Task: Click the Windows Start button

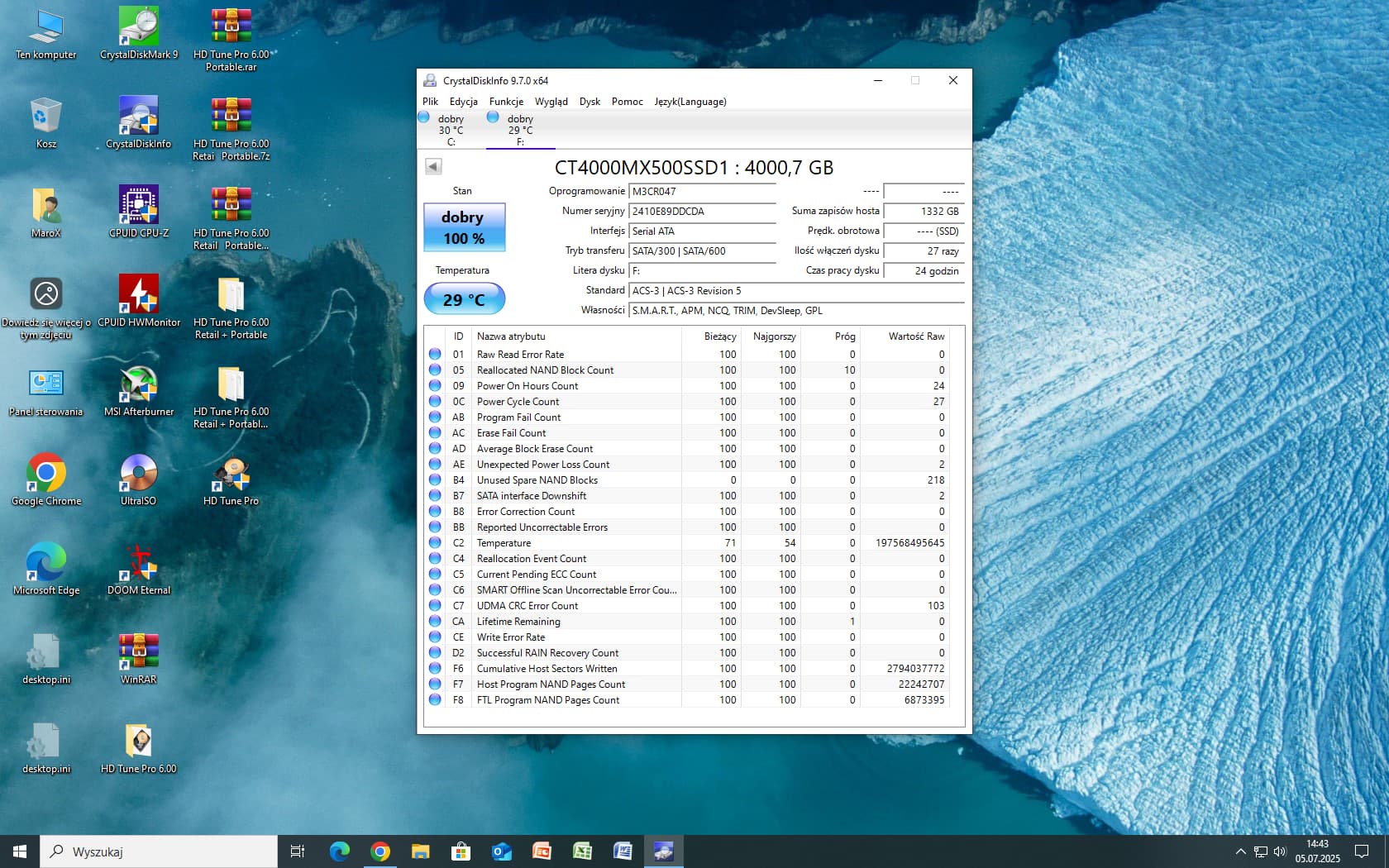Action: click(20, 851)
